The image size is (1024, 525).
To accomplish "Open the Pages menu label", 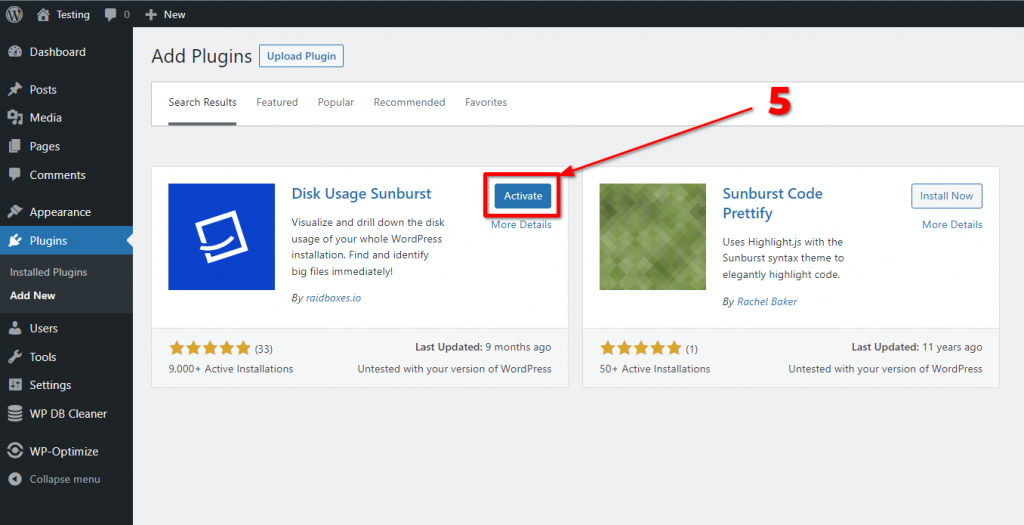I will point(44,146).
